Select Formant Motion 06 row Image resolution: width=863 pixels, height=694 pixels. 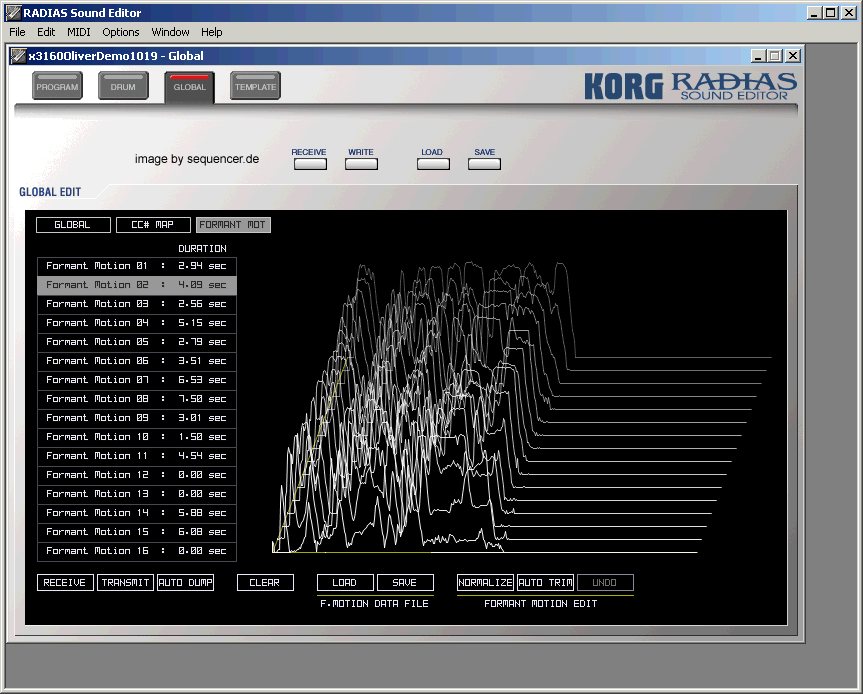click(137, 361)
